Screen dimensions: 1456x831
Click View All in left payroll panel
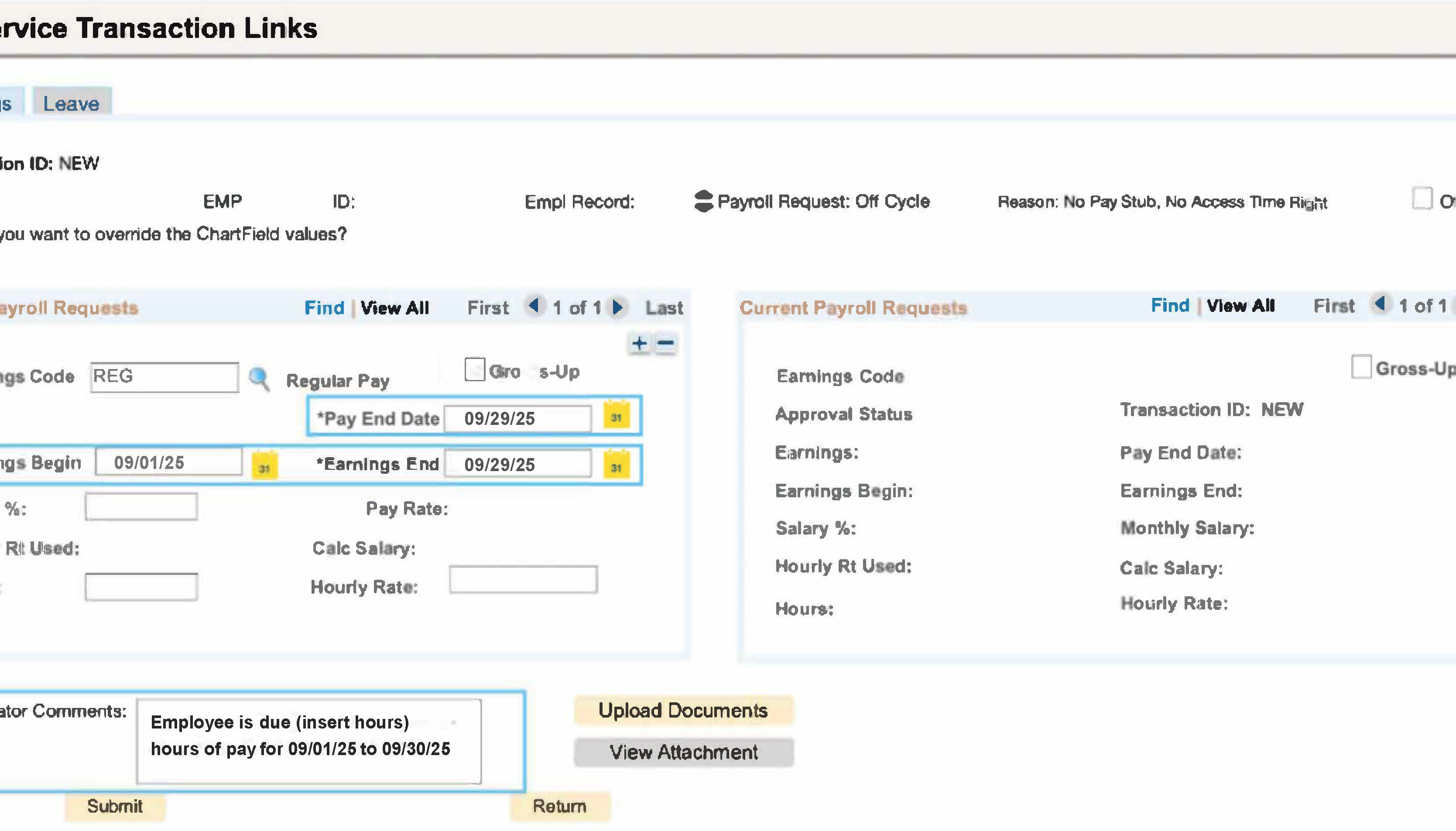click(x=394, y=308)
